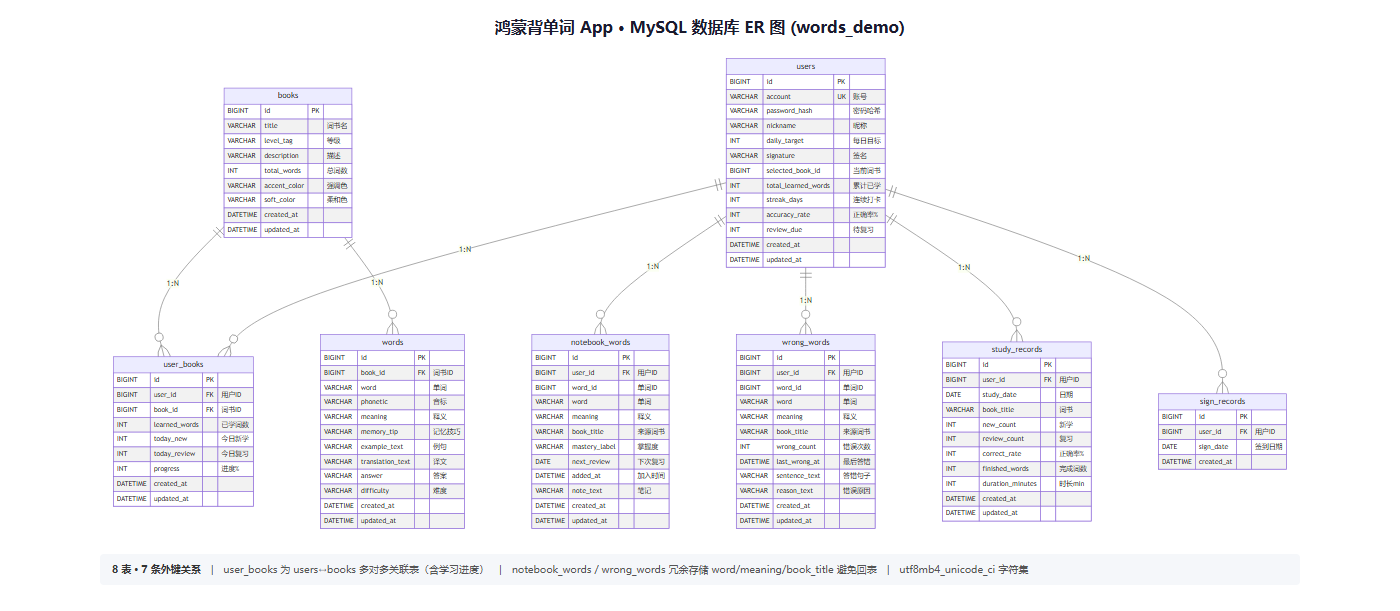
Task: Click the "sign_date" column in sign_records
Action: [1222, 446]
